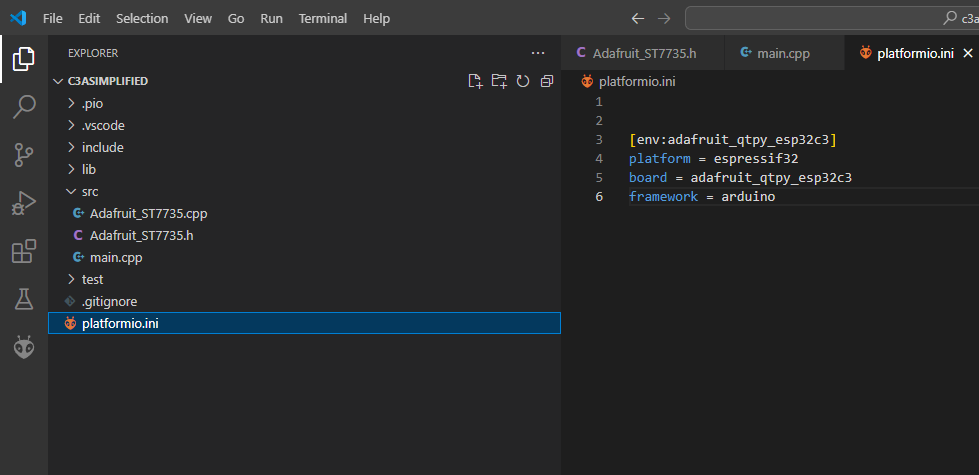The height and width of the screenshot is (475, 979).
Task: Click the New Folder icon in Explorer
Action: click(499, 81)
